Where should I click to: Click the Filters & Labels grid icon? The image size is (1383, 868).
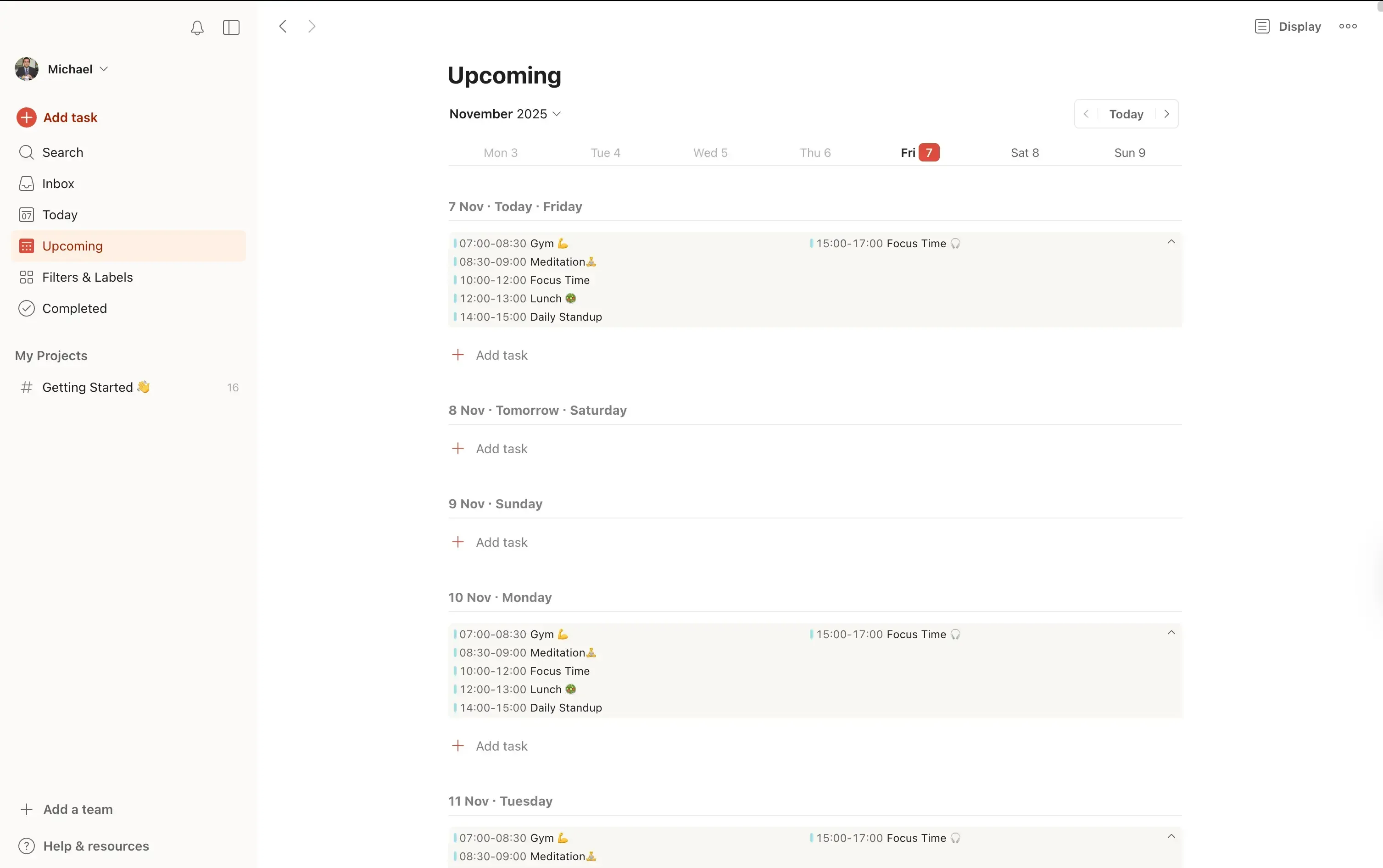(27, 277)
